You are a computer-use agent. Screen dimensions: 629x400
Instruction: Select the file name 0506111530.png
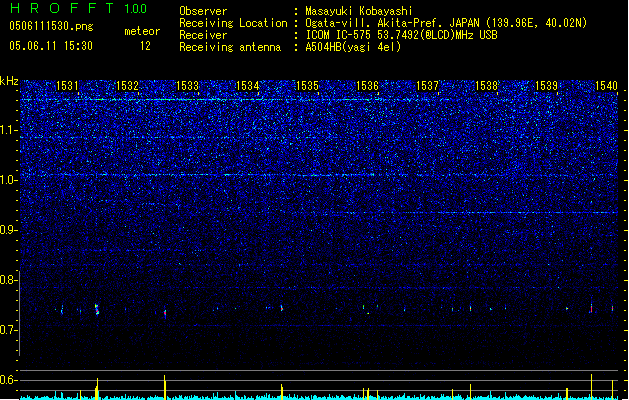point(51,26)
